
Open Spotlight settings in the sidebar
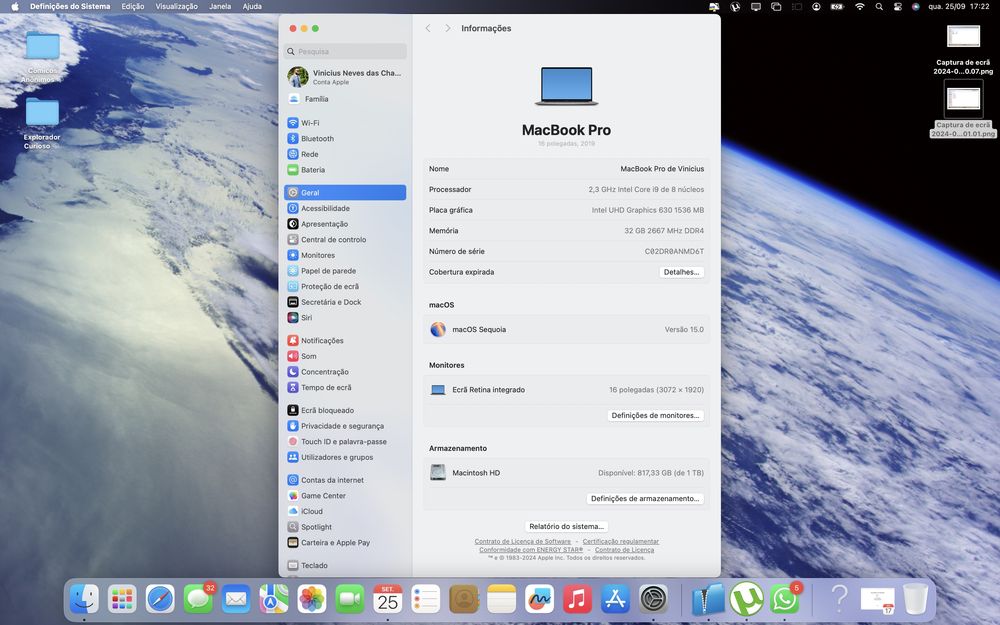click(345, 527)
